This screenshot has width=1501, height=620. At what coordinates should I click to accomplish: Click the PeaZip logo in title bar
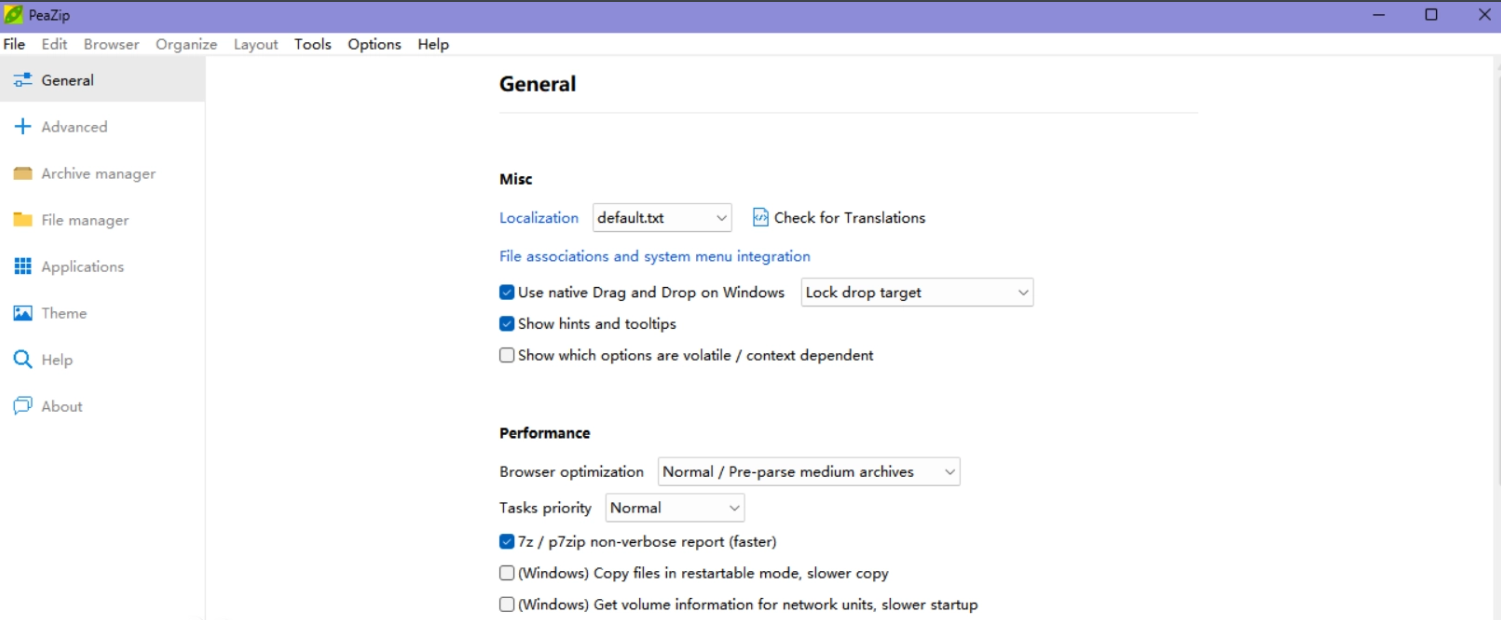[x=13, y=15]
